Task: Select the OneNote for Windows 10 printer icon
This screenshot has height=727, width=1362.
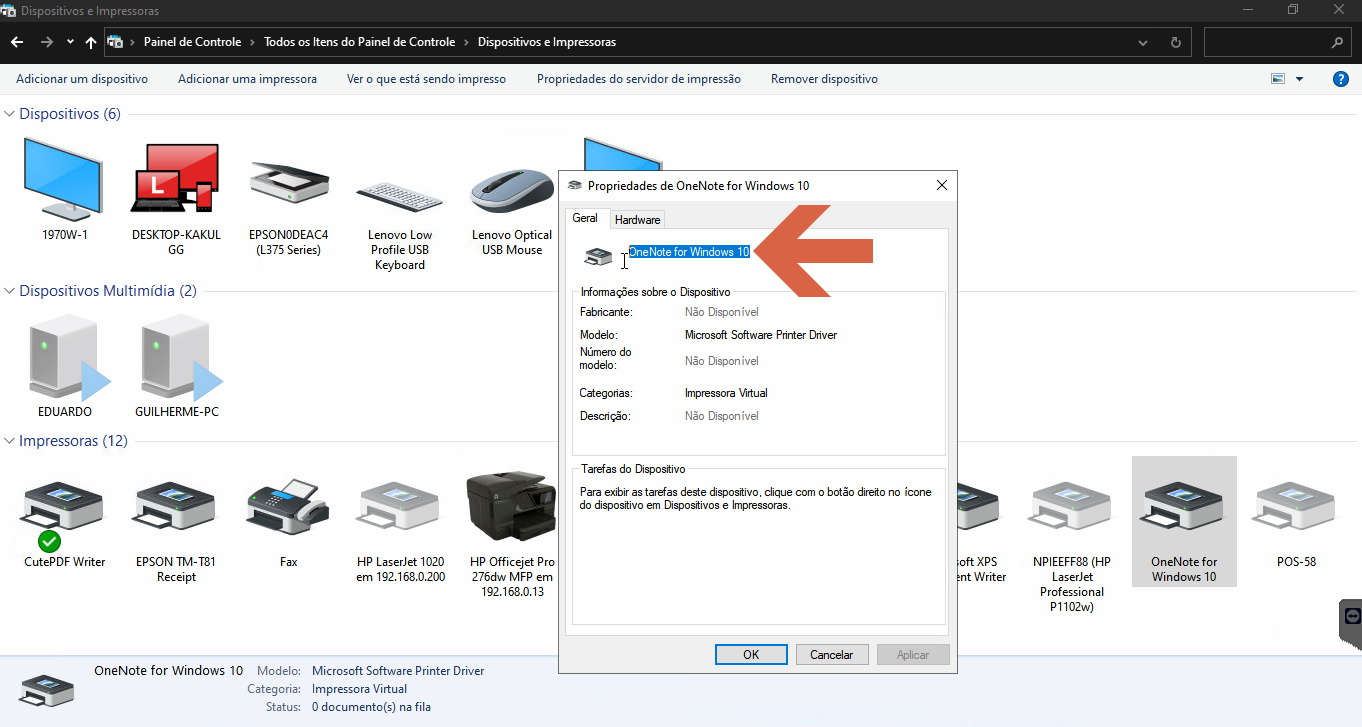Action: click(1184, 505)
